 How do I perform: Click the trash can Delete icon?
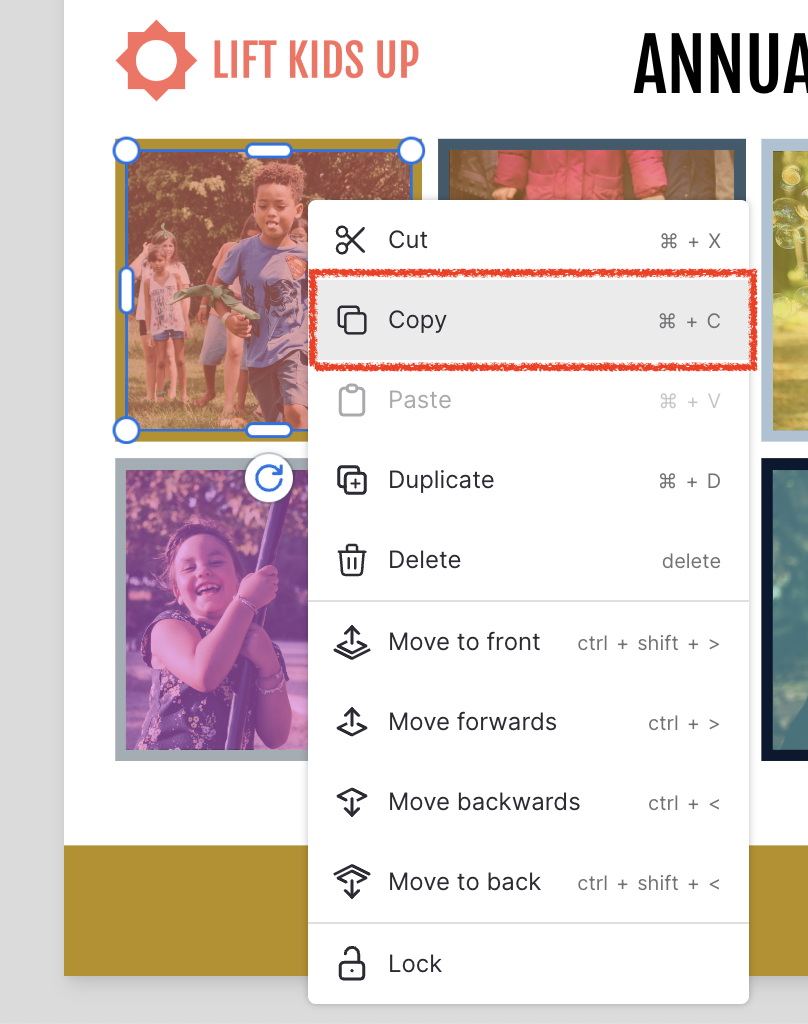pyautogui.click(x=351, y=560)
